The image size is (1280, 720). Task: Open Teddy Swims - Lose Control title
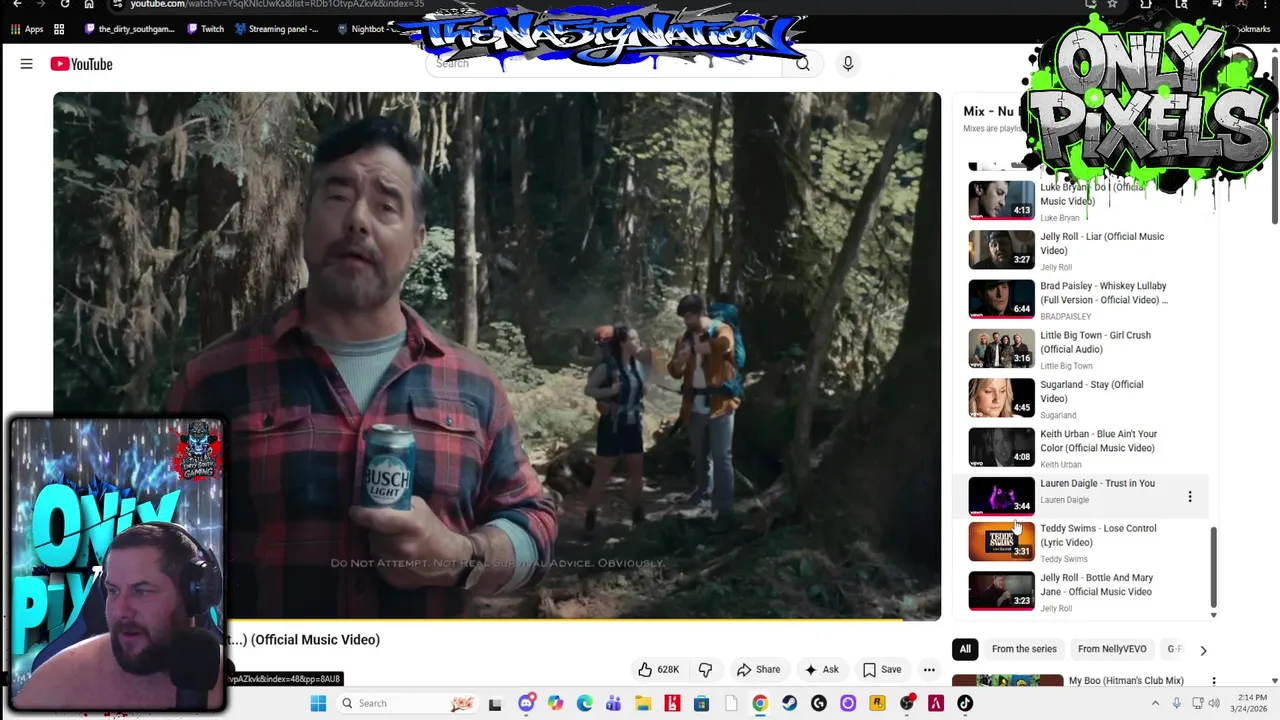pyautogui.click(x=1098, y=535)
